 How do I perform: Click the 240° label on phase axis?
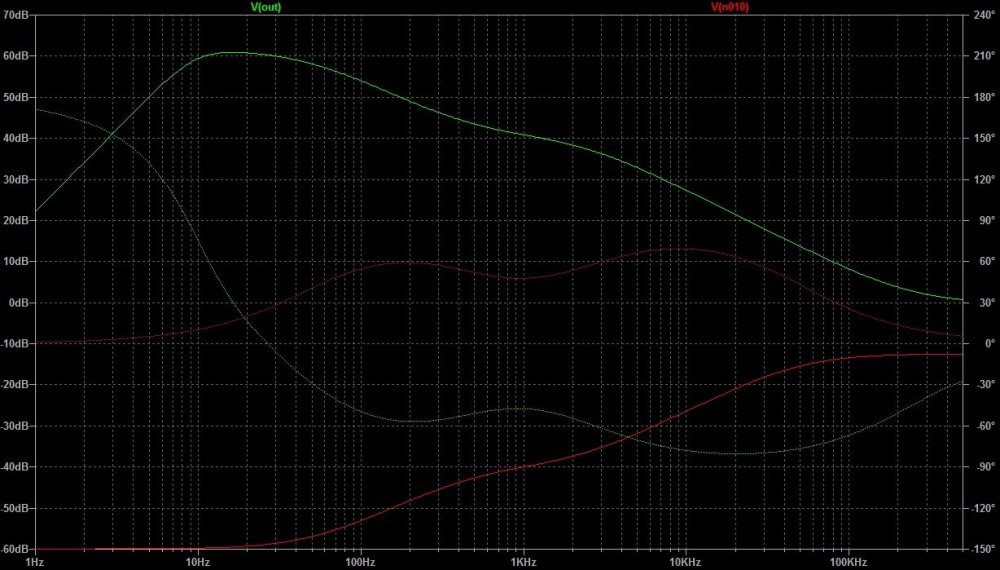click(x=981, y=15)
